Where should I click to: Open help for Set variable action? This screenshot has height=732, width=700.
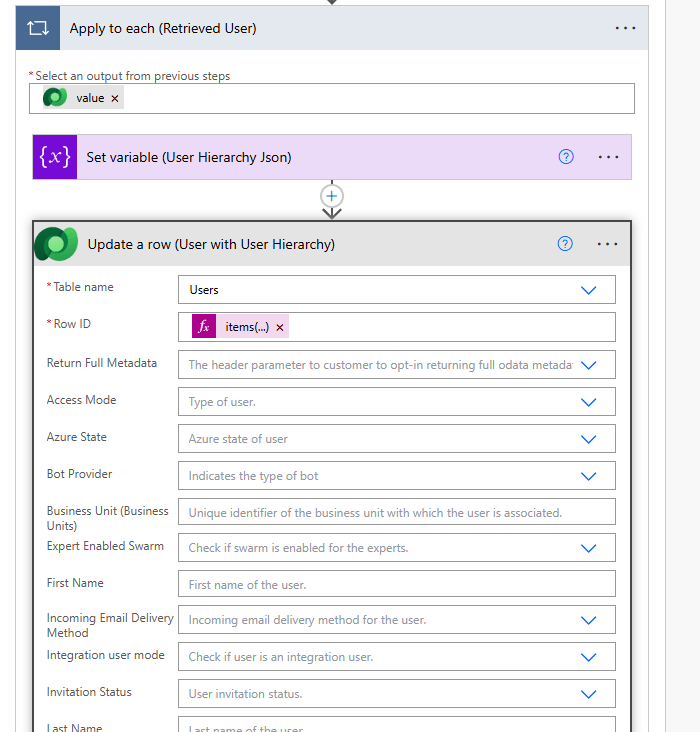pyautogui.click(x=566, y=157)
